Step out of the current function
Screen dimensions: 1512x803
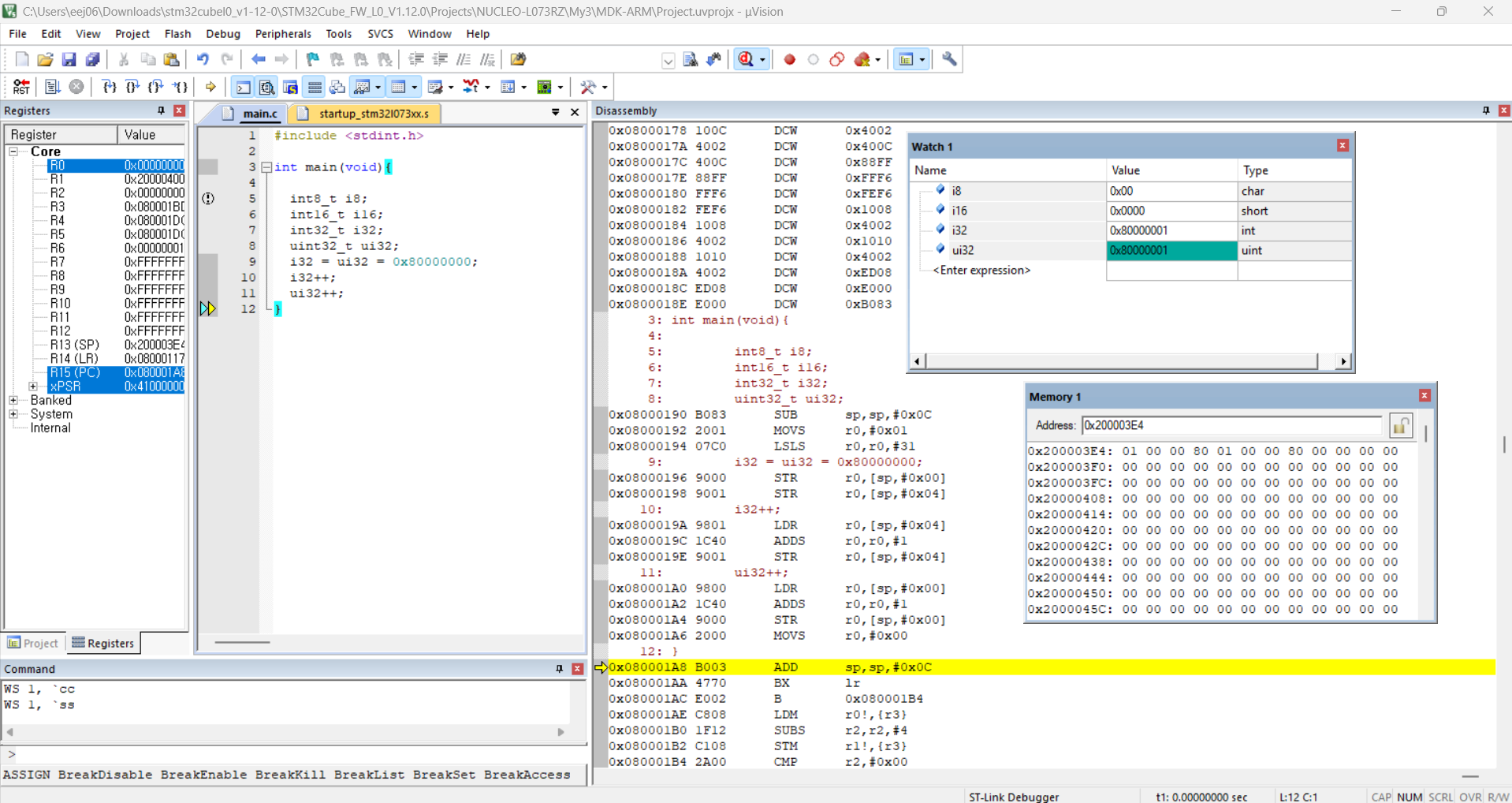[x=156, y=87]
